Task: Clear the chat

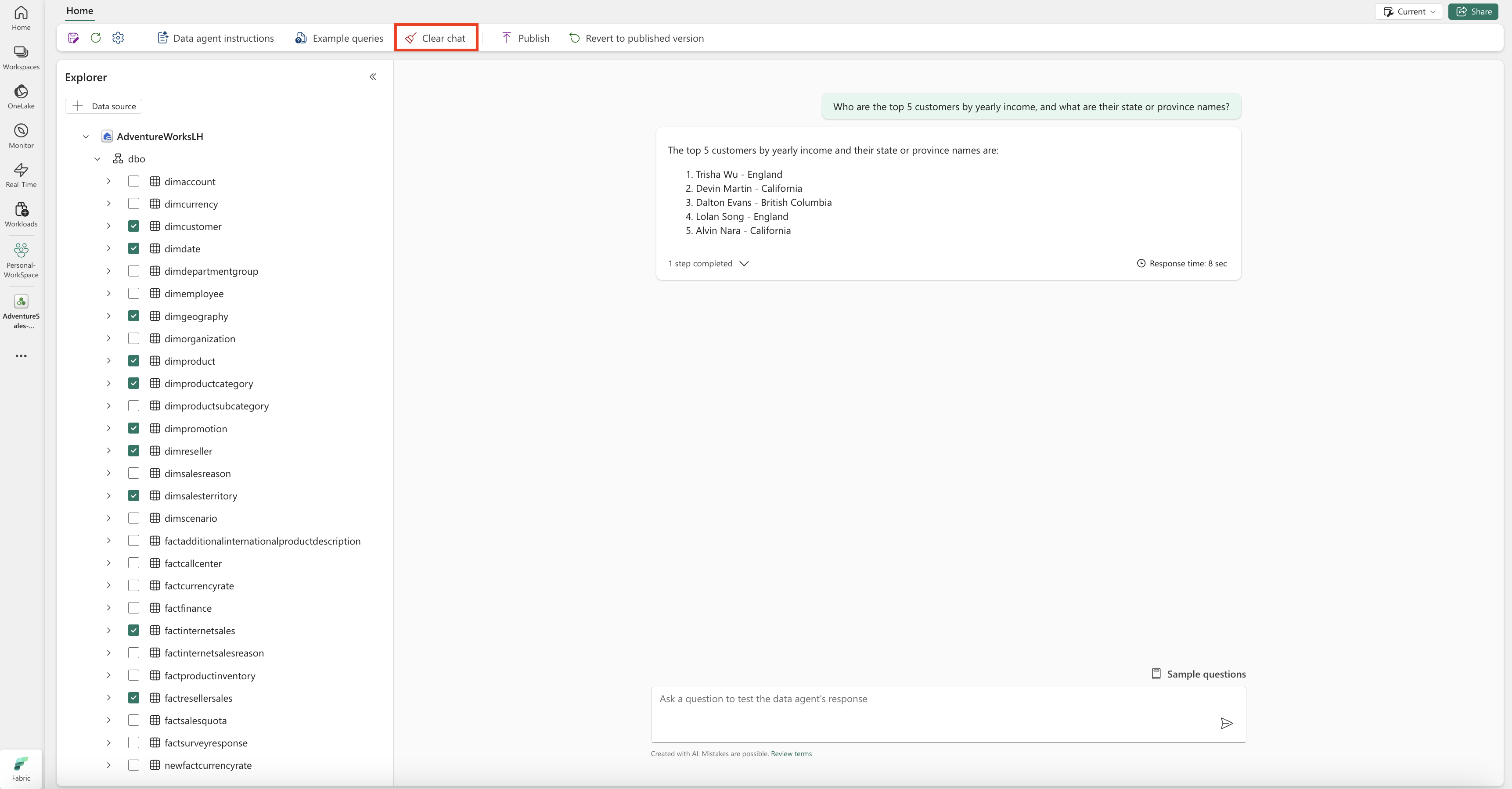Action: pyautogui.click(x=436, y=38)
